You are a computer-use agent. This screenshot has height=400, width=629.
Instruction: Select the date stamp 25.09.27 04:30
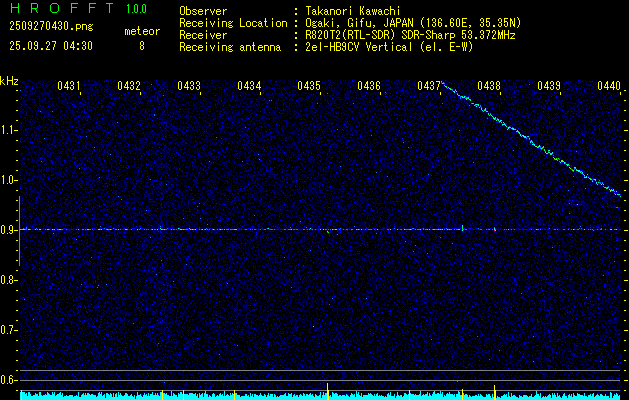click(51, 46)
